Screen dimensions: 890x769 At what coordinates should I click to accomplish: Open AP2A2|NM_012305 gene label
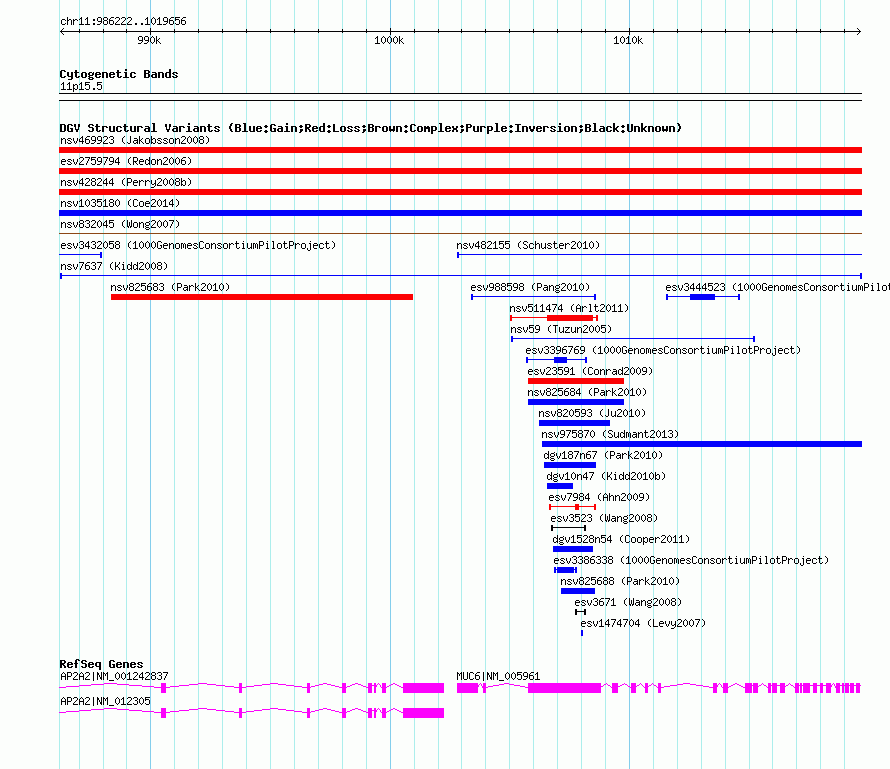[x=106, y=701]
